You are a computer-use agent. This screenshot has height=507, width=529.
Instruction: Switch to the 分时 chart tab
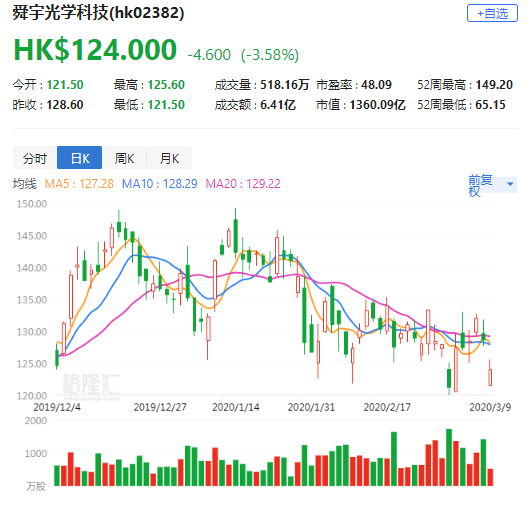click(35, 158)
